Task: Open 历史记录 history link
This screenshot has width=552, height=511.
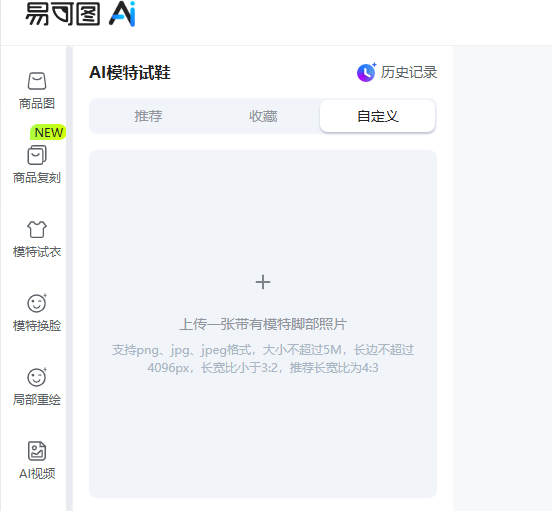Action: 409,72
